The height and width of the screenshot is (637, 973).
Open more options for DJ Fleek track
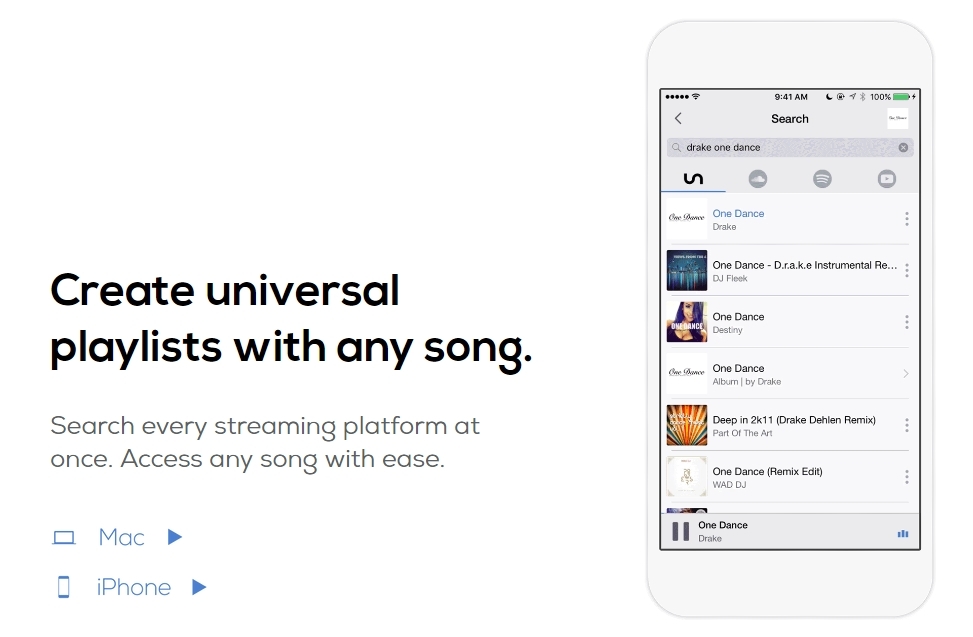pos(907,270)
